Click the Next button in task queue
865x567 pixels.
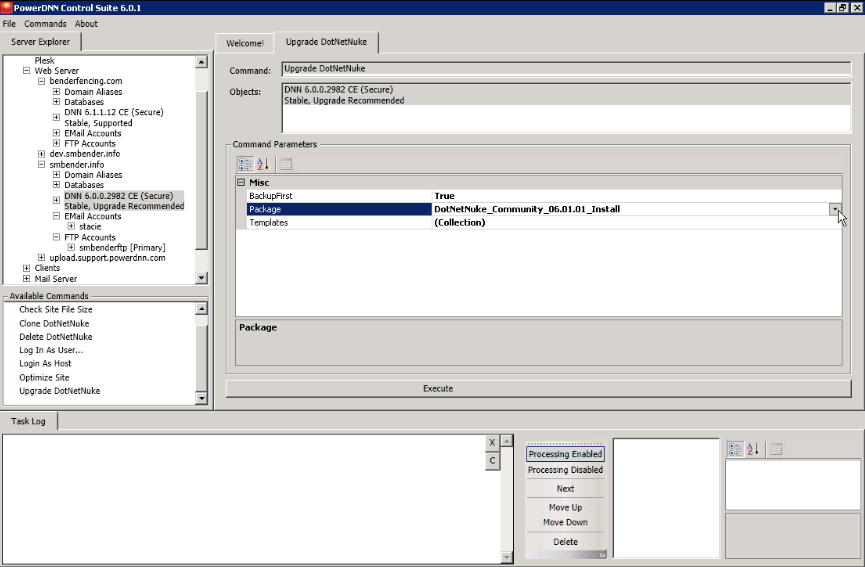pos(565,489)
